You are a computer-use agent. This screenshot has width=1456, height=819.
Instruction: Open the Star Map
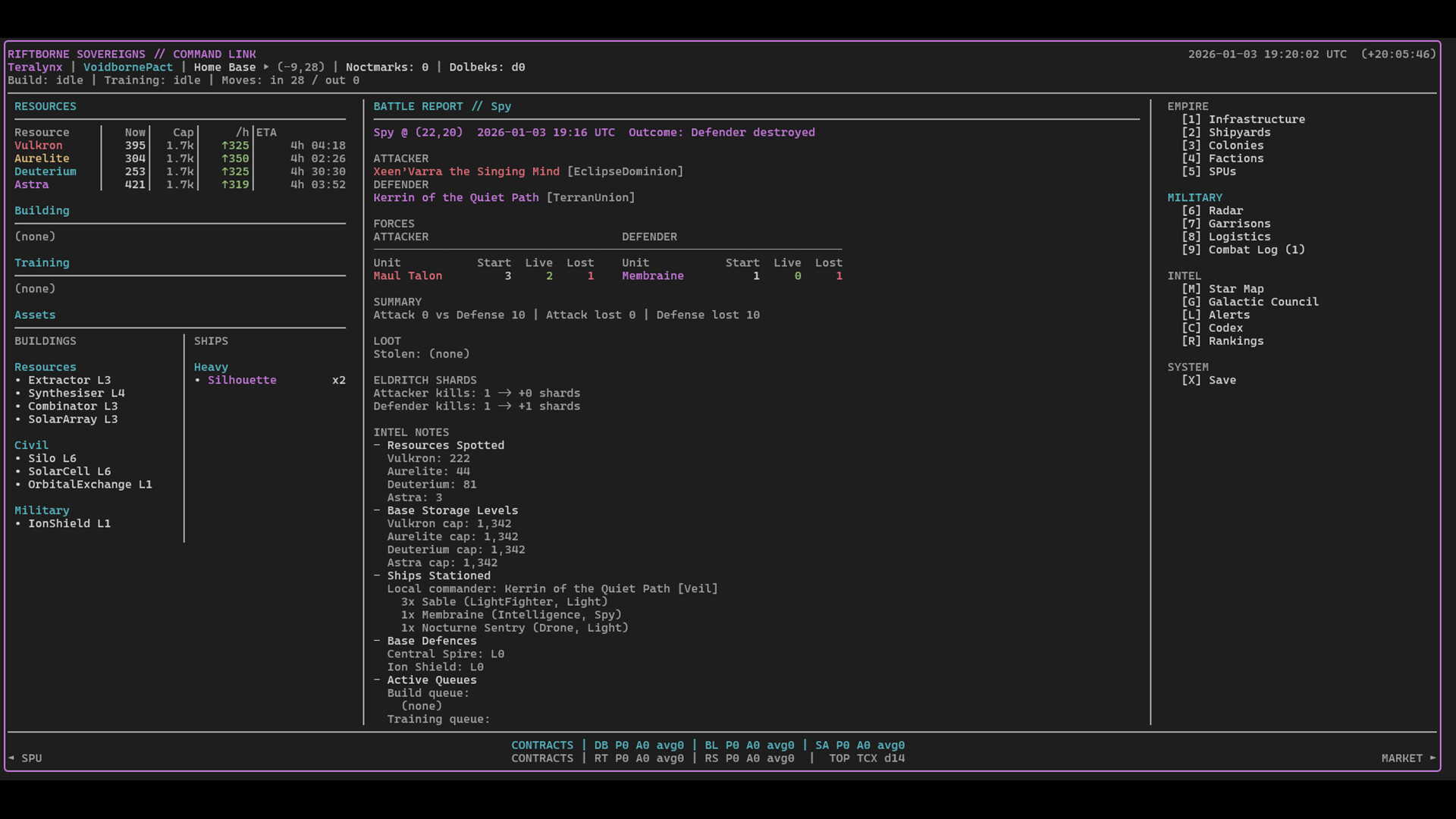click(x=1235, y=288)
